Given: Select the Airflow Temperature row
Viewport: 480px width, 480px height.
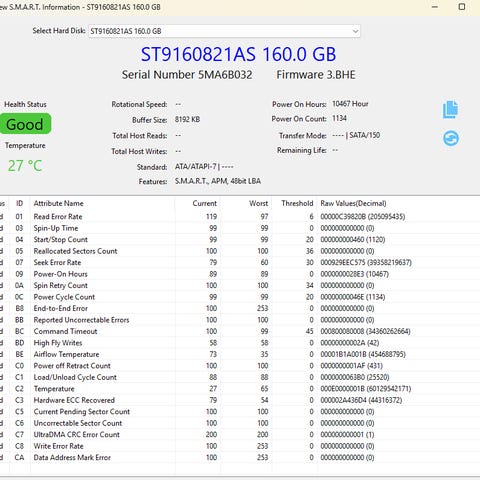Looking at the screenshot, I should 240,354.
